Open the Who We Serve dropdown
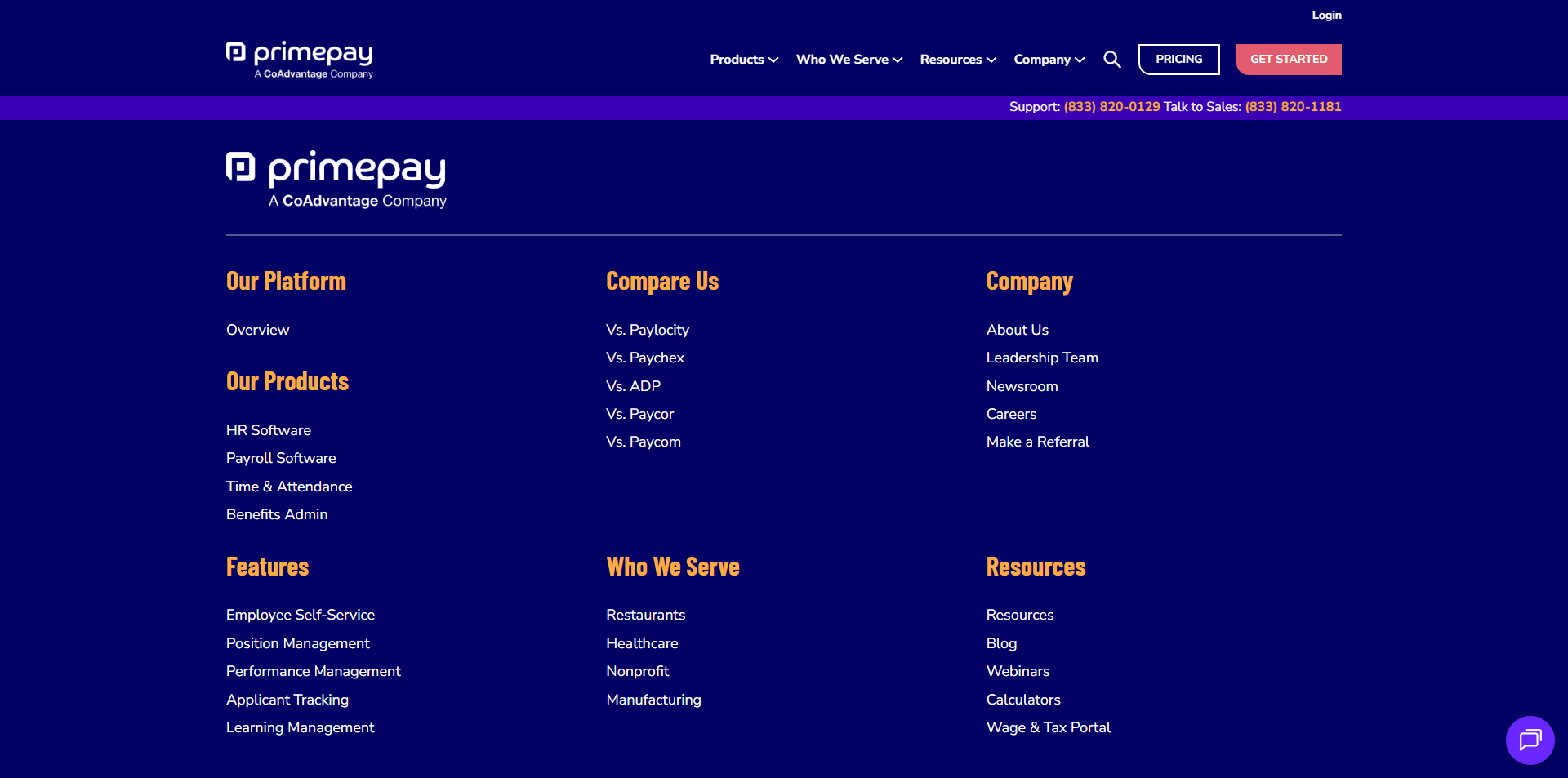Screen dimensions: 1568x778 [849, 60]
